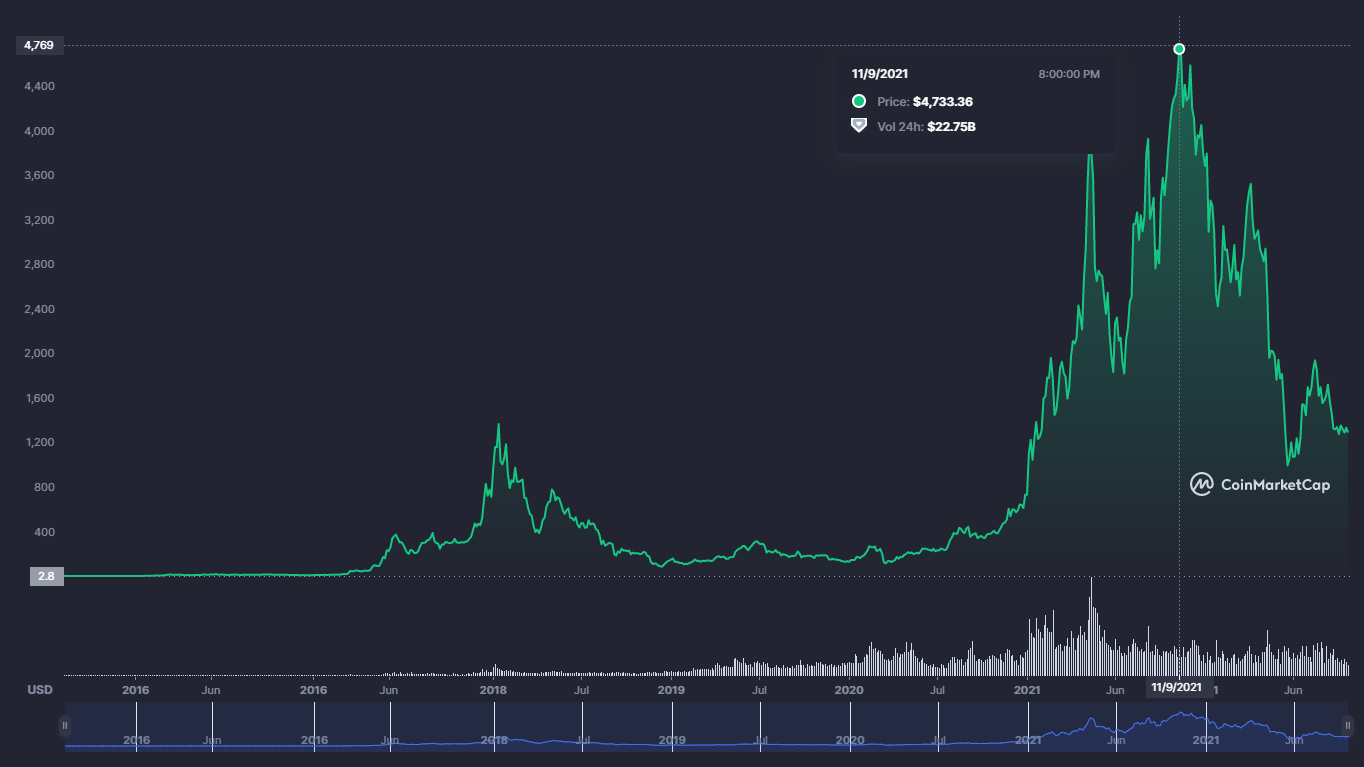Click the 2018 label inside range navigator
The image size is (1364, 767).
(494, 740)
